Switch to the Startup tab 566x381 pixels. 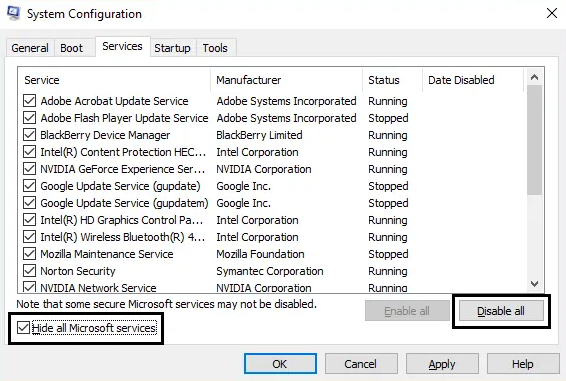point(173,48)
